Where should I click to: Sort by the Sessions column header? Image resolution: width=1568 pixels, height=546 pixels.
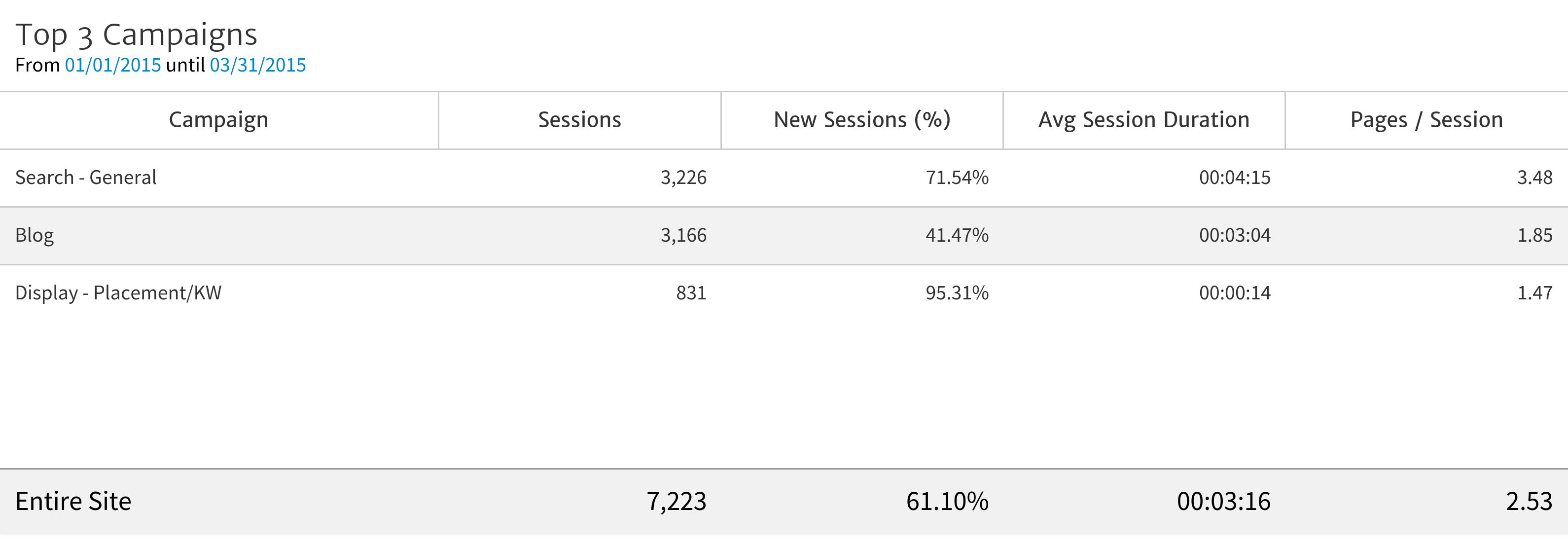pyautogui.click(x=579, y=120)
